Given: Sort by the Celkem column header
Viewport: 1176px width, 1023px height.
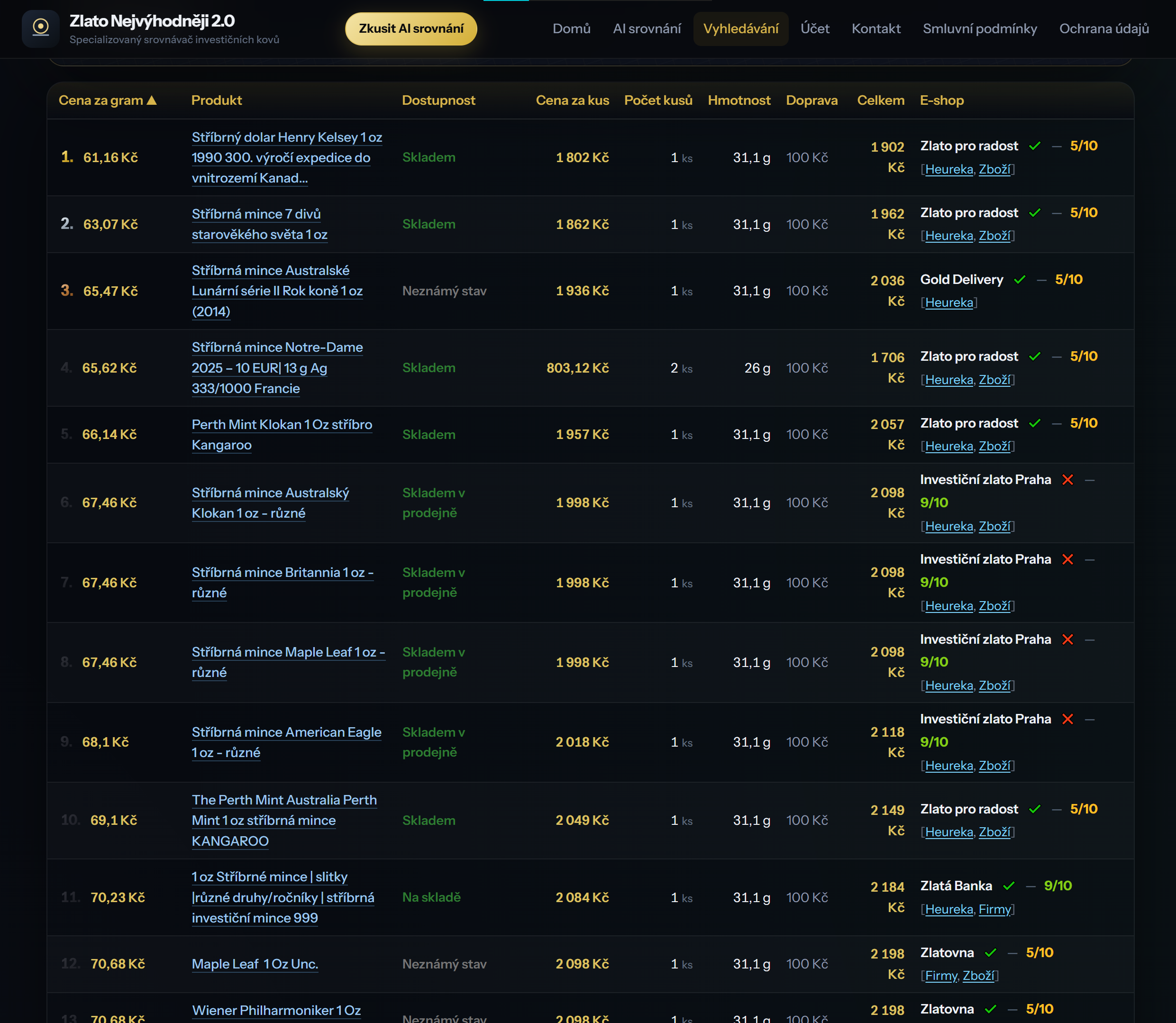Looking at the screenshot, I should tap(881, 100).
